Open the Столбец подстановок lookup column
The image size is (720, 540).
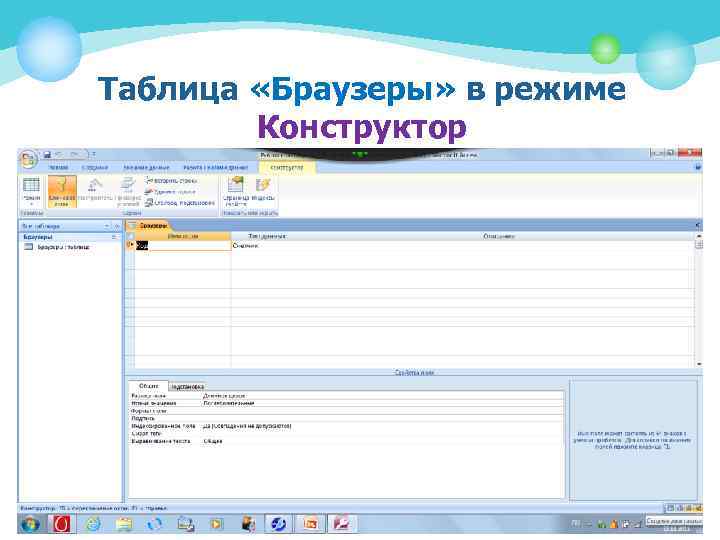click(x=180, y=202)
